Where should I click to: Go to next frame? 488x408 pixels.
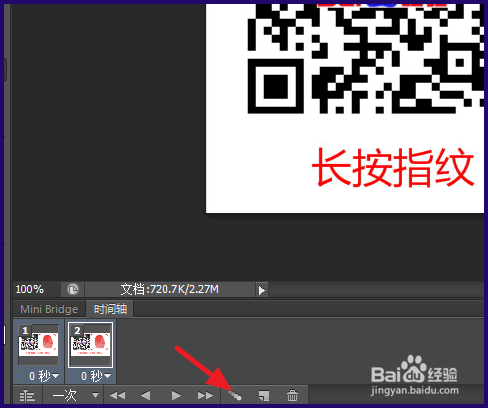point(205,396)
